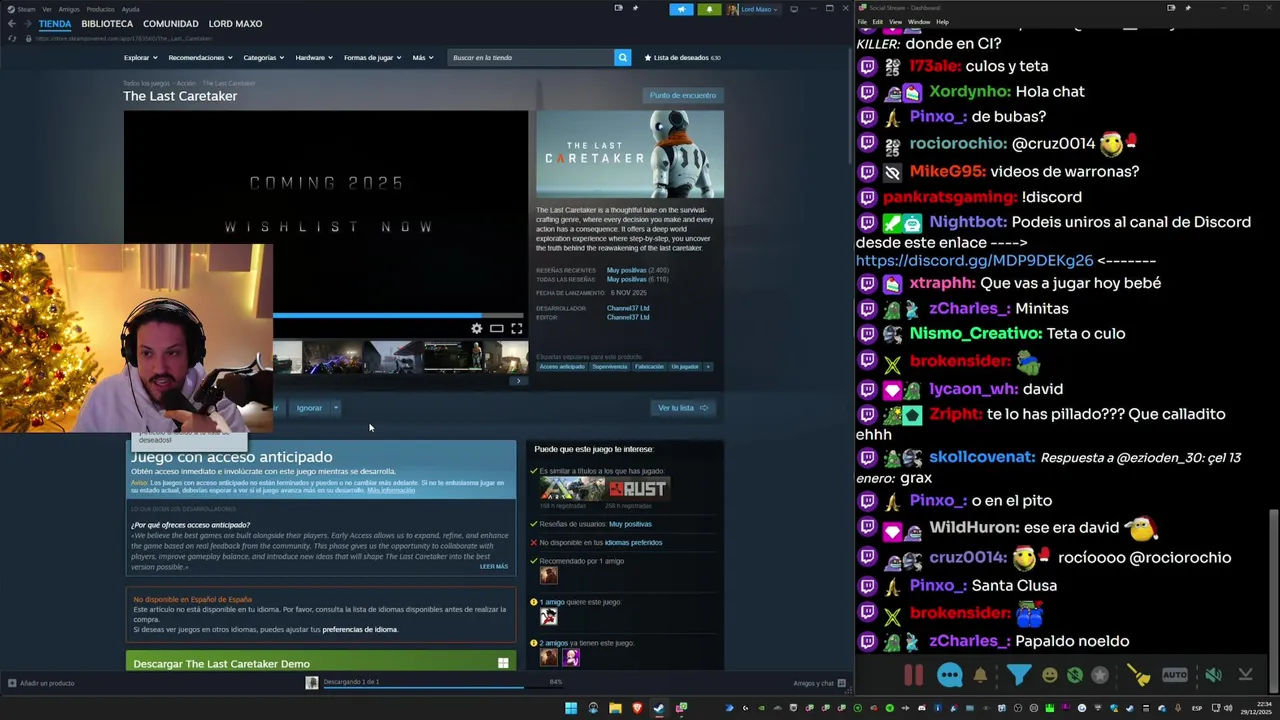Pause chat in Social Stream dashboard
The height and width of the screenshot is (720, 1280).
tap(913, 675)
